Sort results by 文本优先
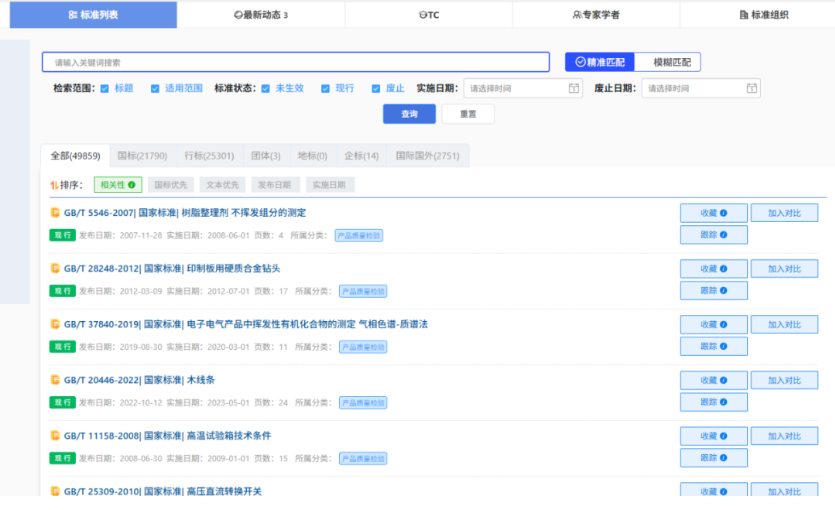Image resolution: width=835 pixels, height=510 pixels. [x=223, y=185]
